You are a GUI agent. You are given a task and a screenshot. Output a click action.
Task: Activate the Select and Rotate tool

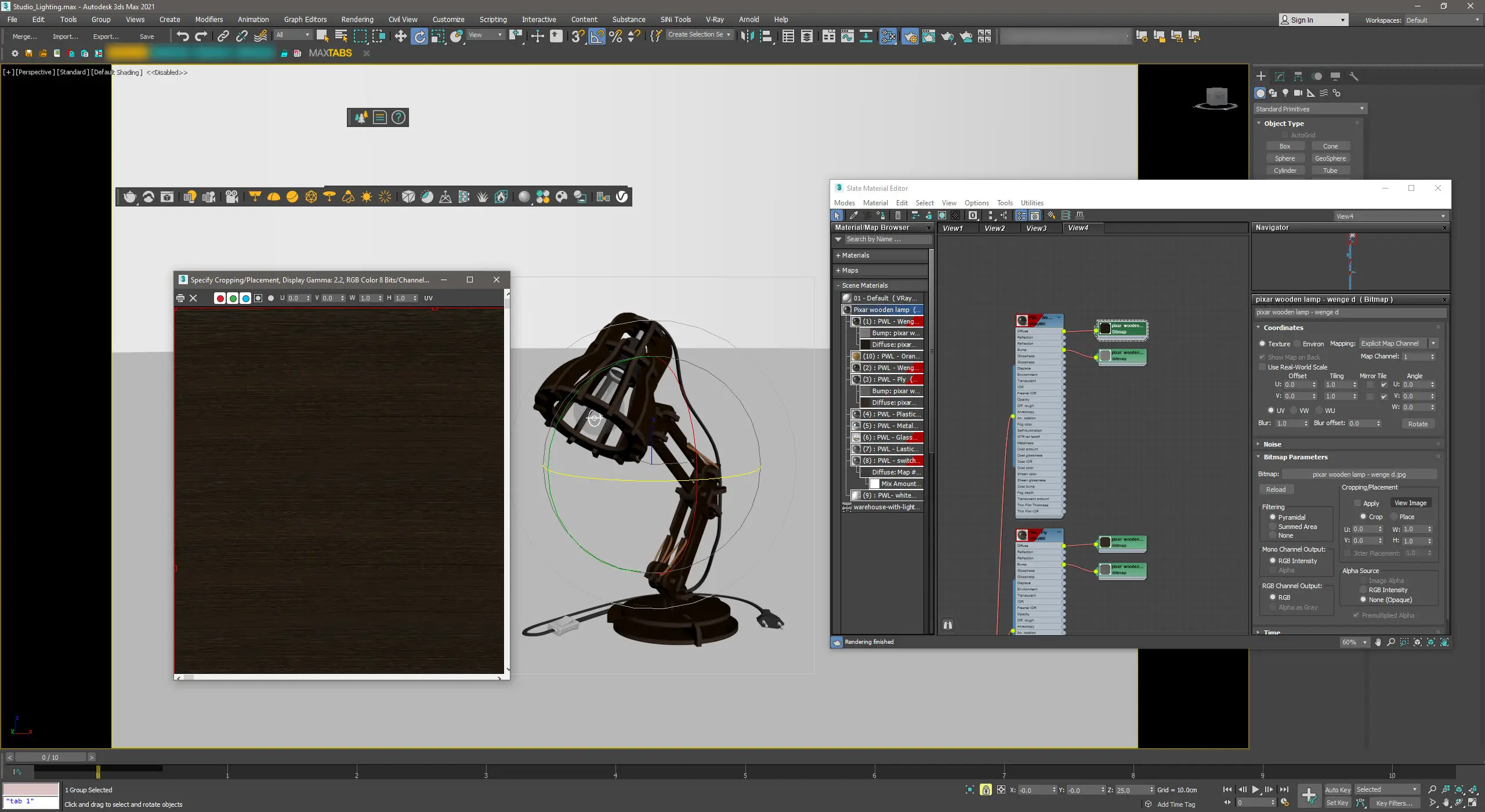(x=419, y=37)
